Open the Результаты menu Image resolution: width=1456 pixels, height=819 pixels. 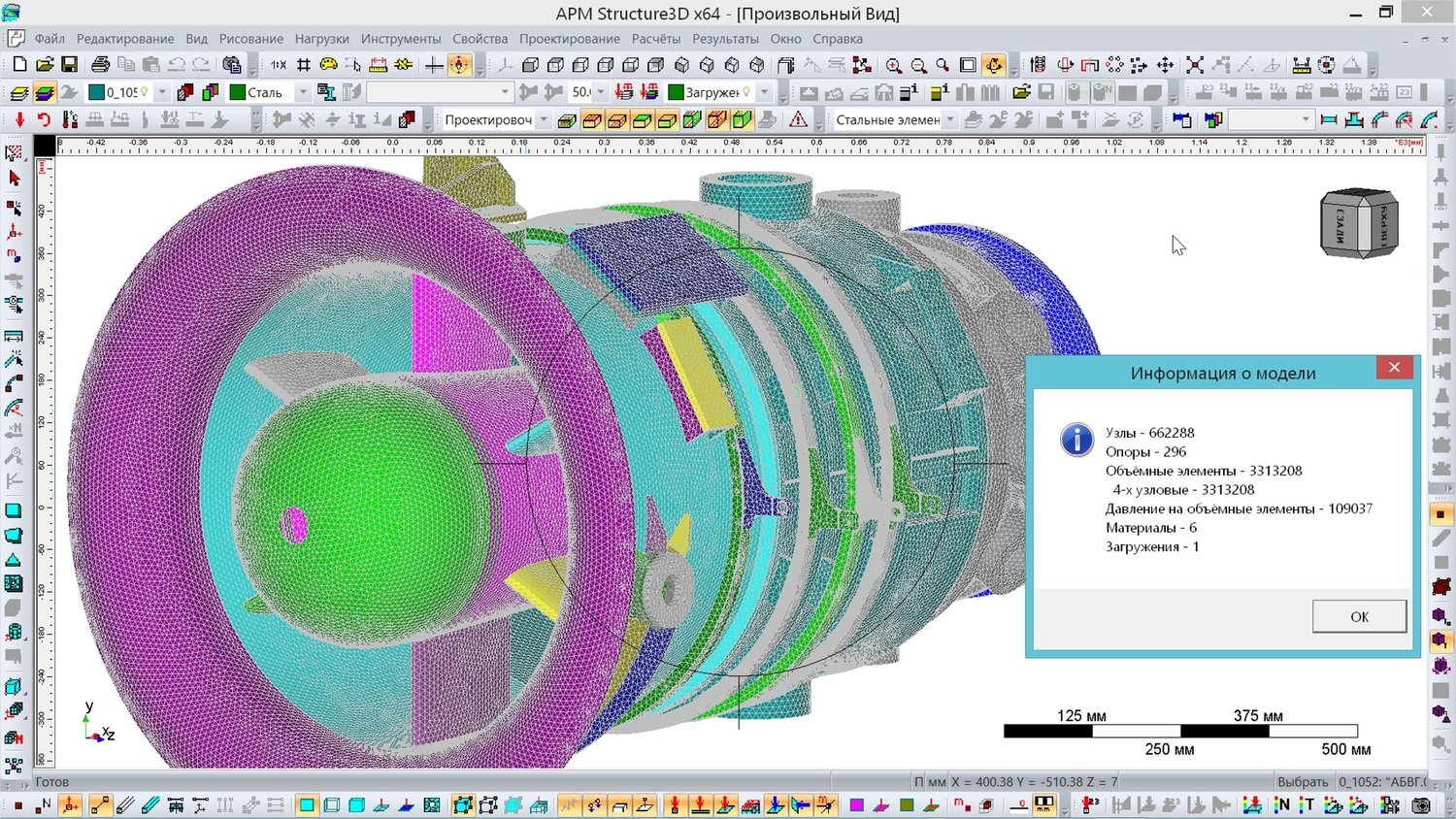pyautogui.click(x=725, y=39)
